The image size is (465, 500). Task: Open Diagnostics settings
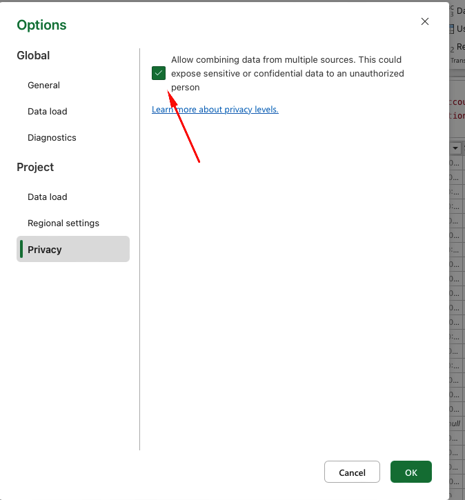[52, 138]
